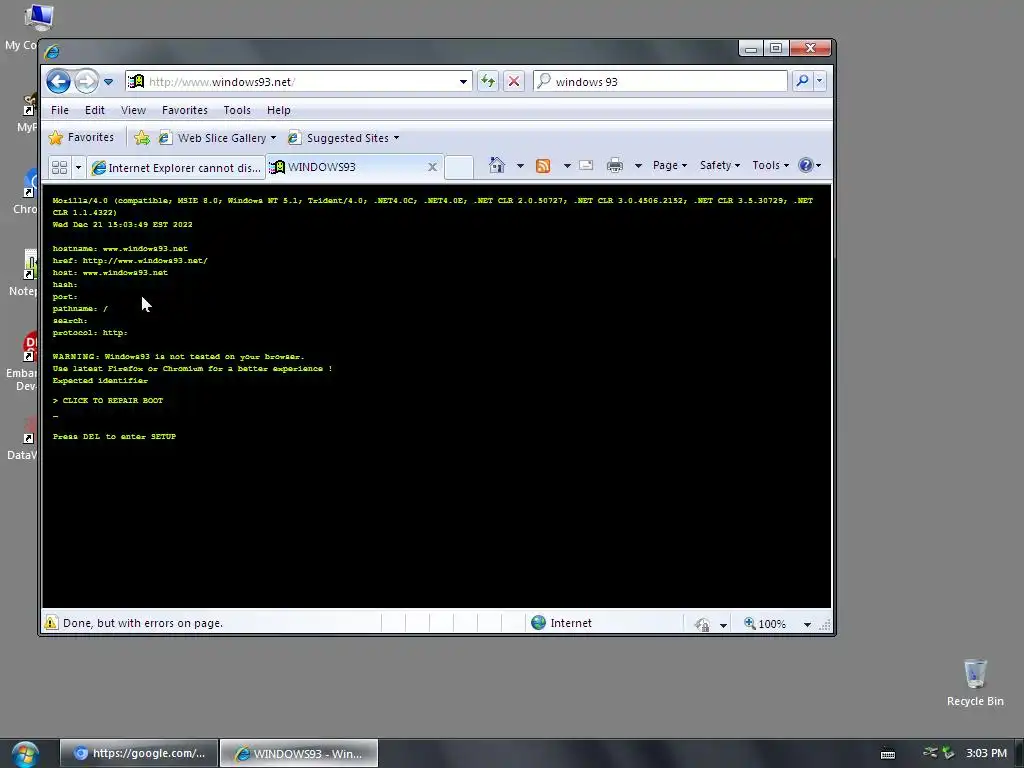Click 'CLICK TO REPAIR BOOT' text
1024x768 pixels.
(x=112, y=400)
